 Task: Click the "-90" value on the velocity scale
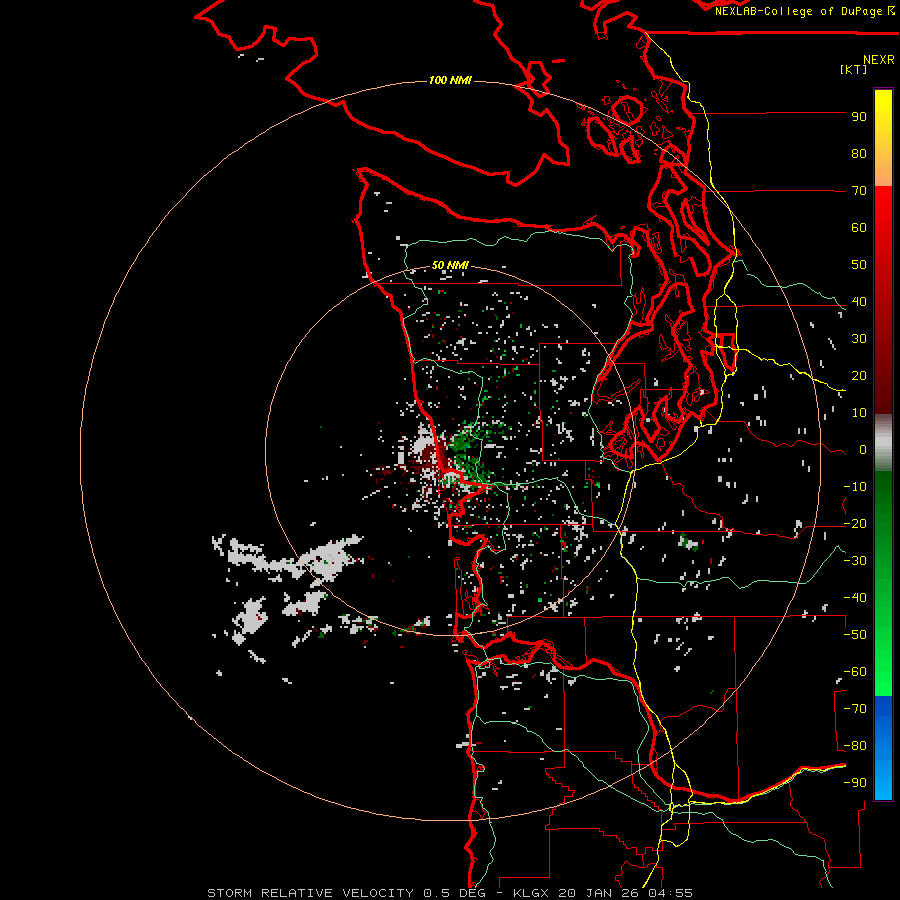pos(855,783)
